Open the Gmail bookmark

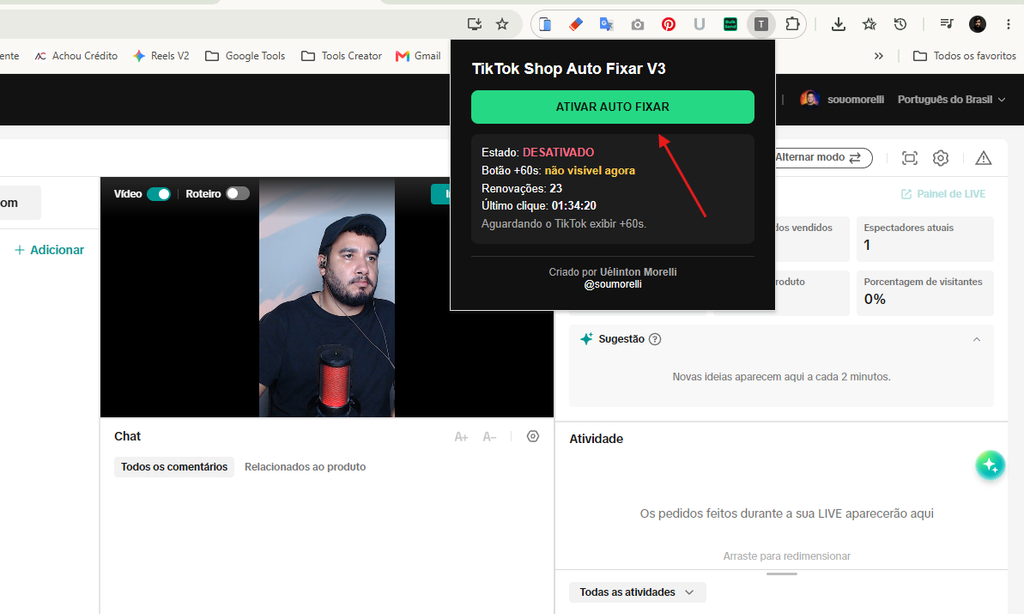point(418,56)
